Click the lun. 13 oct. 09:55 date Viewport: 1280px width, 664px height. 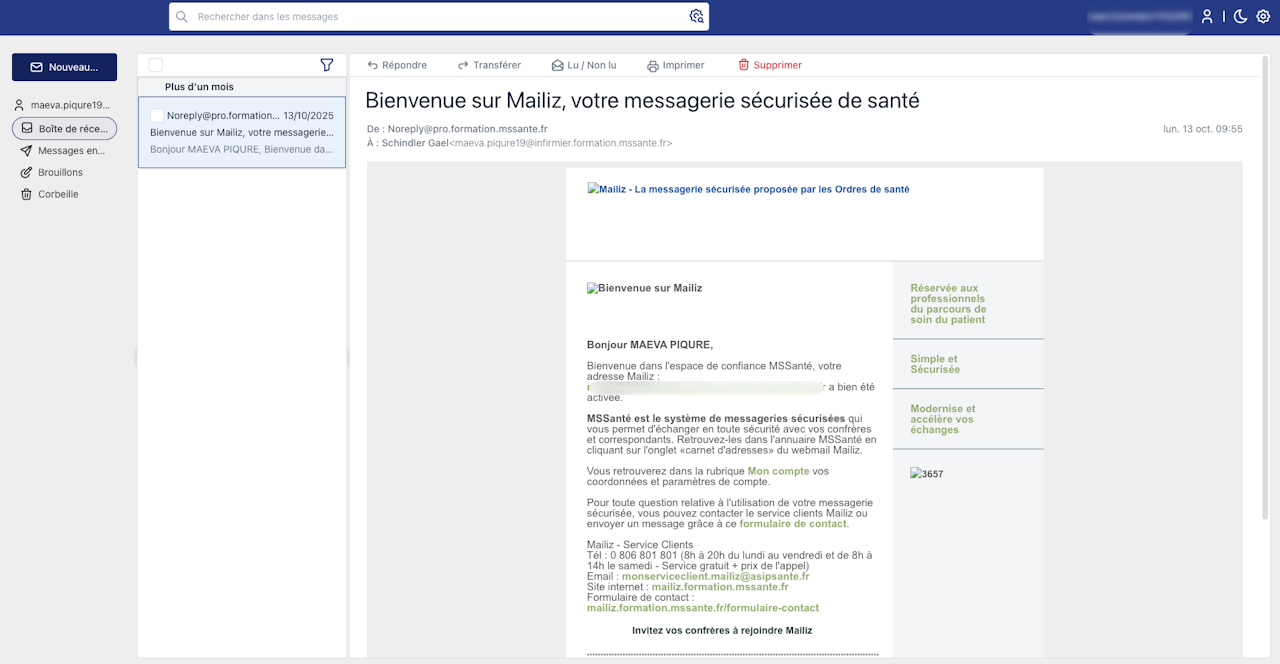tap(1203, 129)
